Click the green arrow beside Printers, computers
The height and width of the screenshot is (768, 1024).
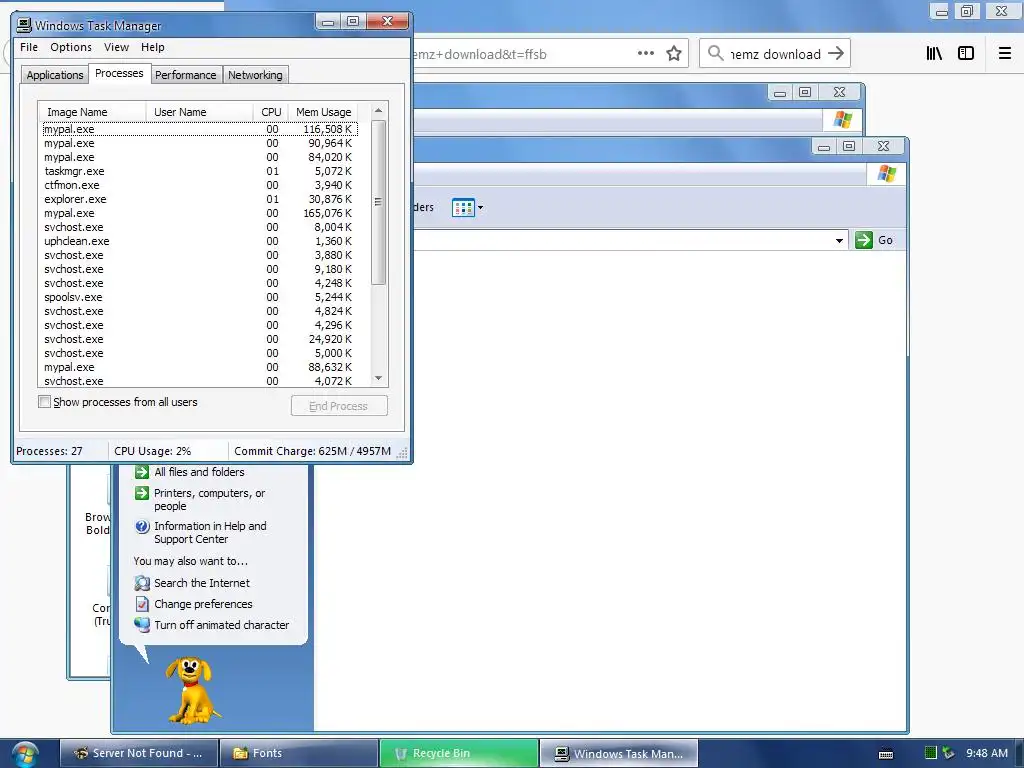pyautogui.click(x=142, y=493)
